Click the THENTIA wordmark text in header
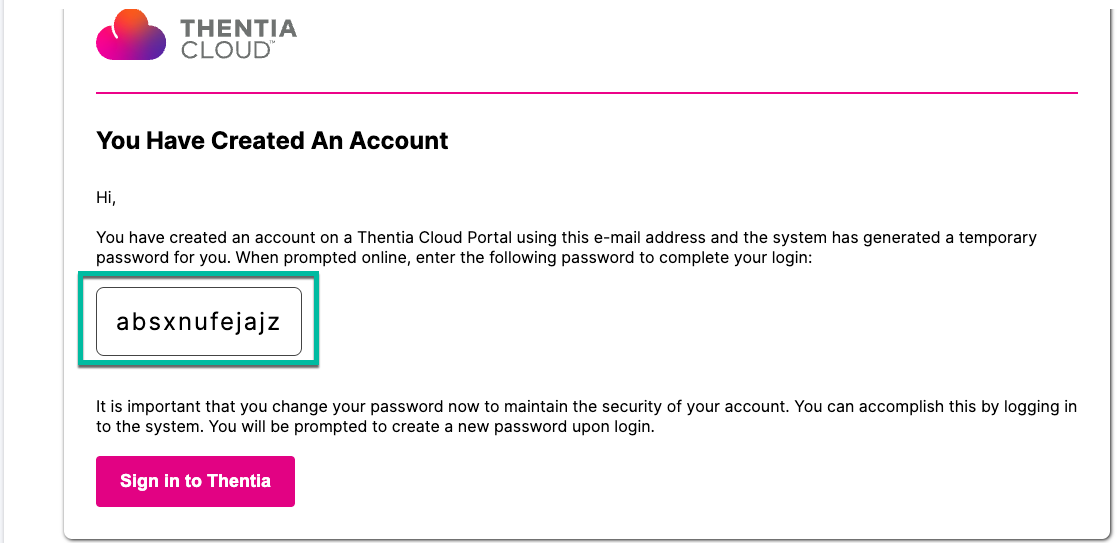This screenshot has width=1117, height=543. click(239, 29)
